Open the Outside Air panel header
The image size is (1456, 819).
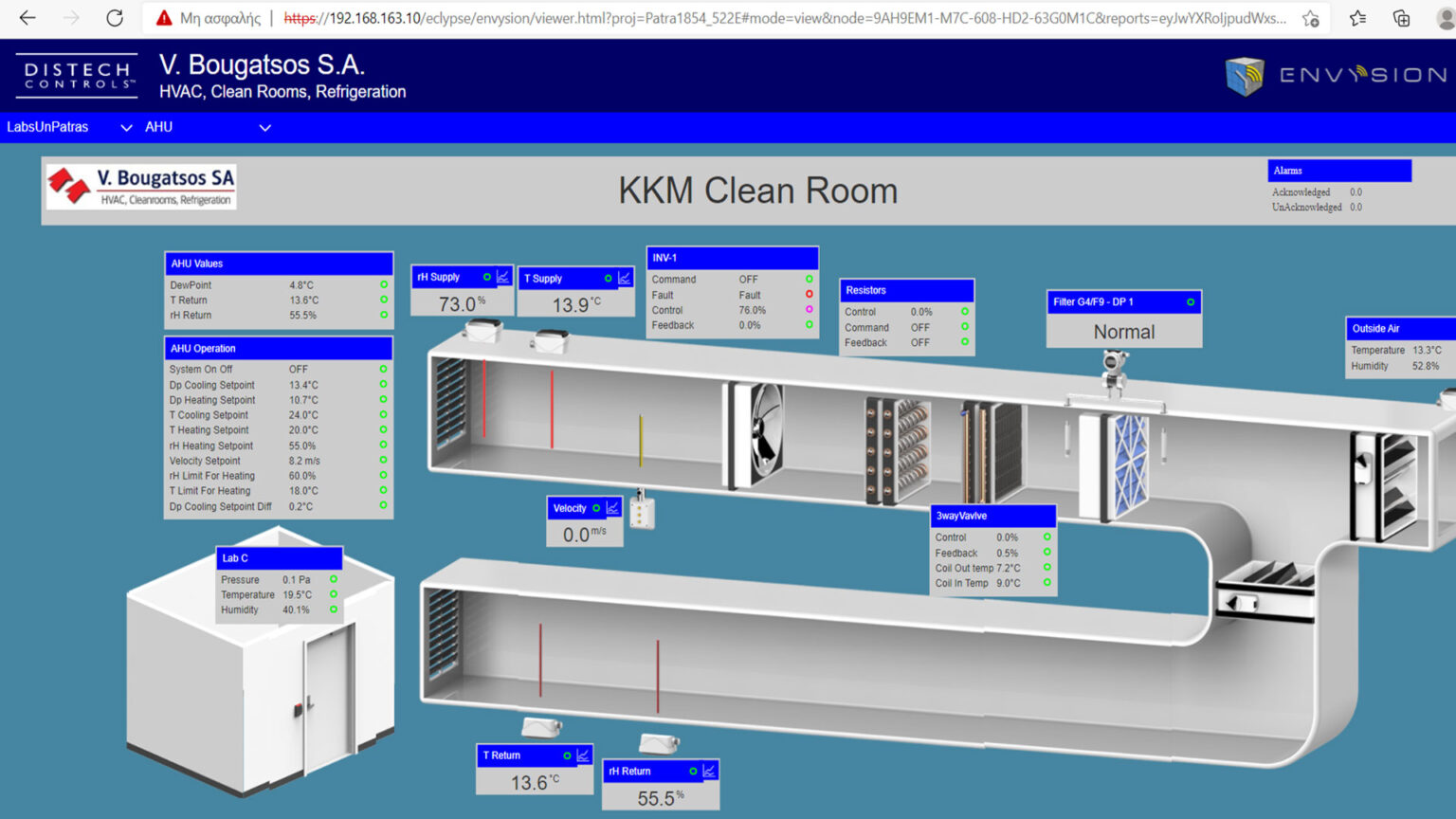[1401, 328]
